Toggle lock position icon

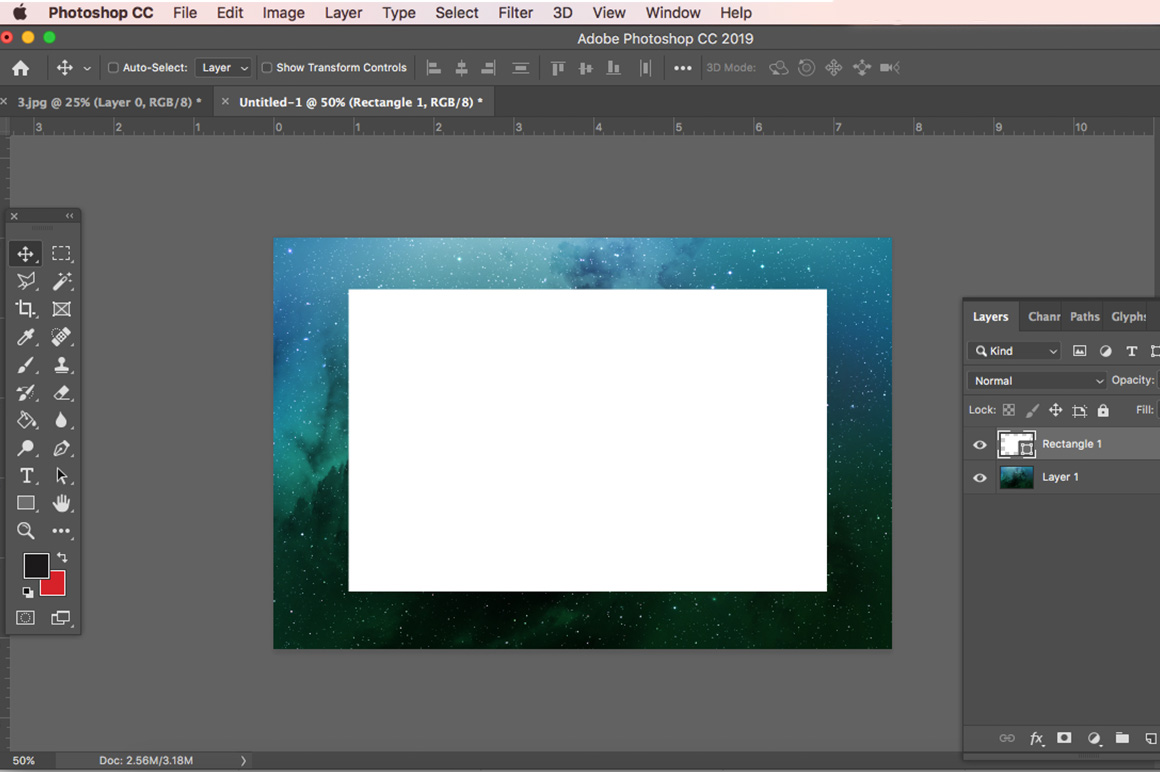click(1056, 410)
